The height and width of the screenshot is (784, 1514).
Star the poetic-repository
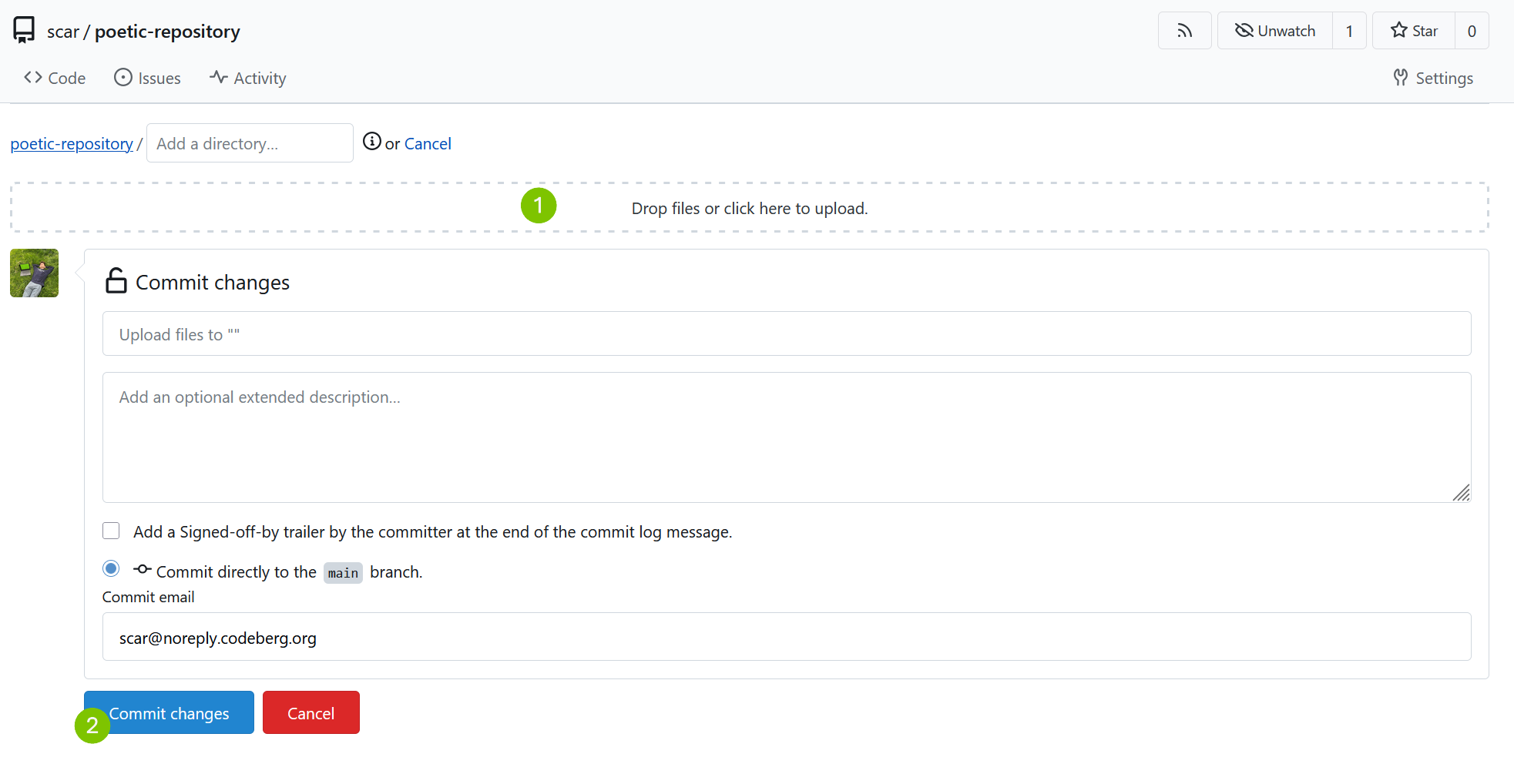coord(1414,31)
